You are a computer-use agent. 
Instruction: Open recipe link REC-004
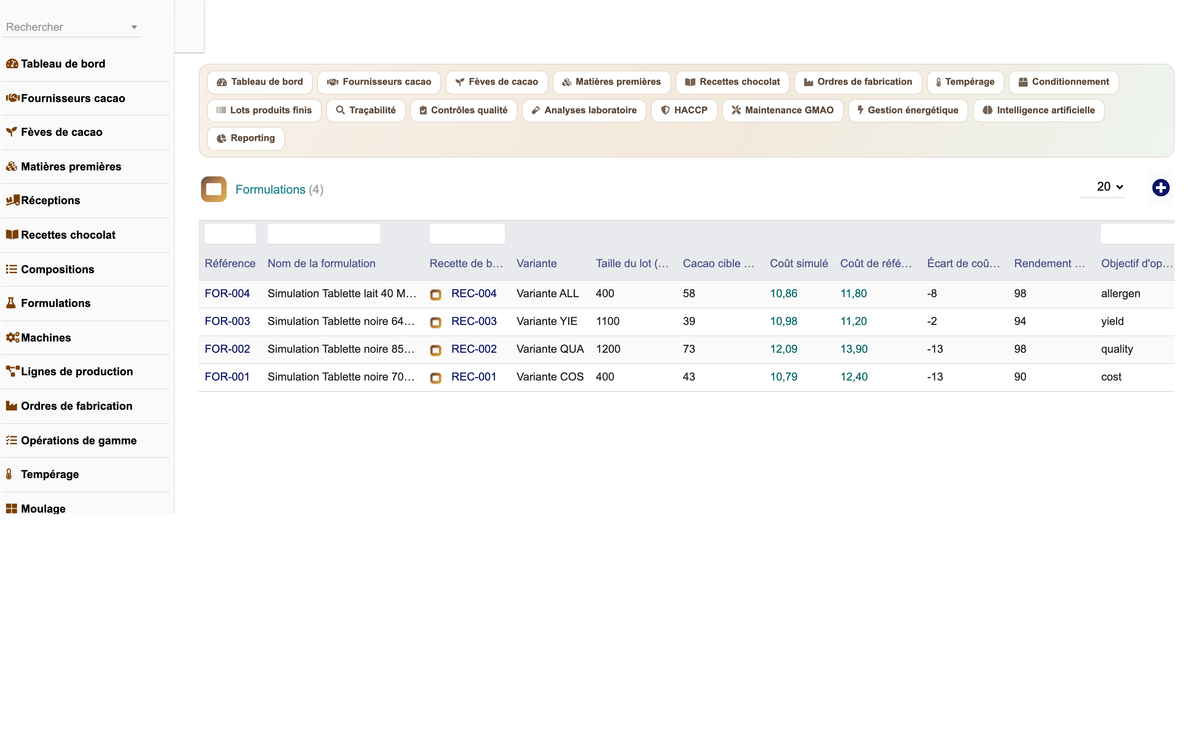474,294
